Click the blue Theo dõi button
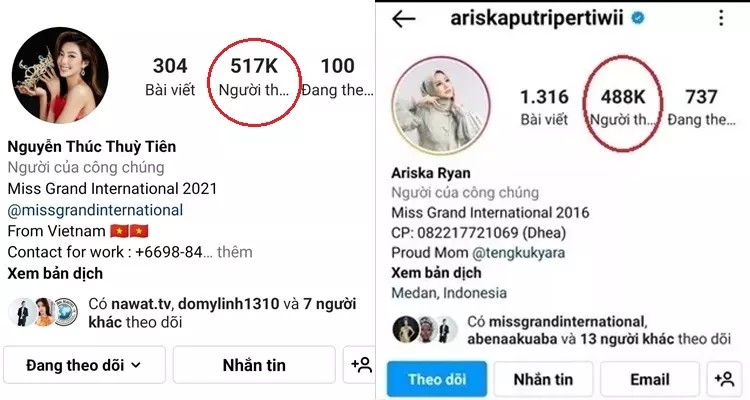 [x=437, y=379]
